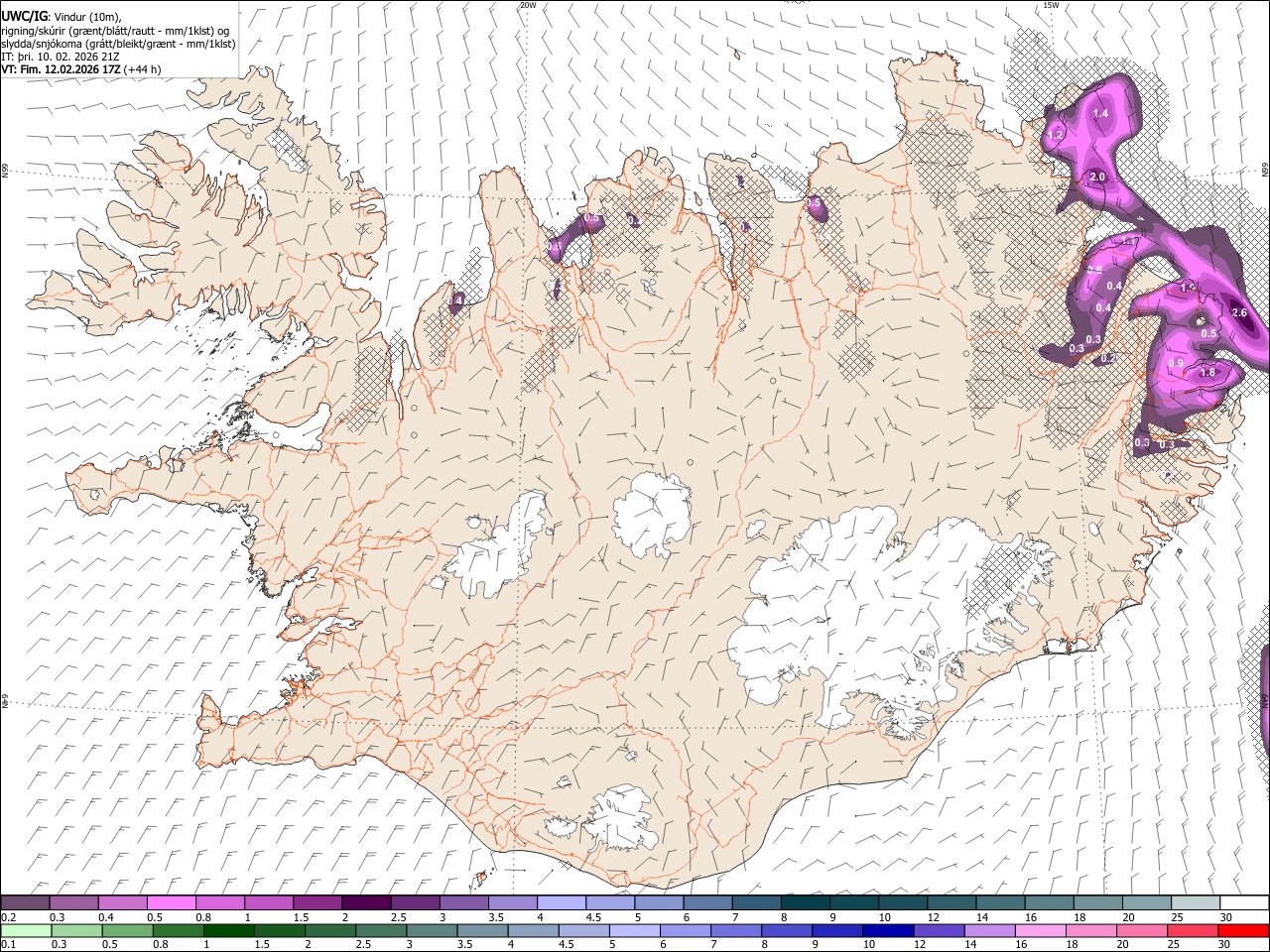Click the 1.8 precipitation value on the map
The image size is (1270, 952).
[x=1207, y=373]
